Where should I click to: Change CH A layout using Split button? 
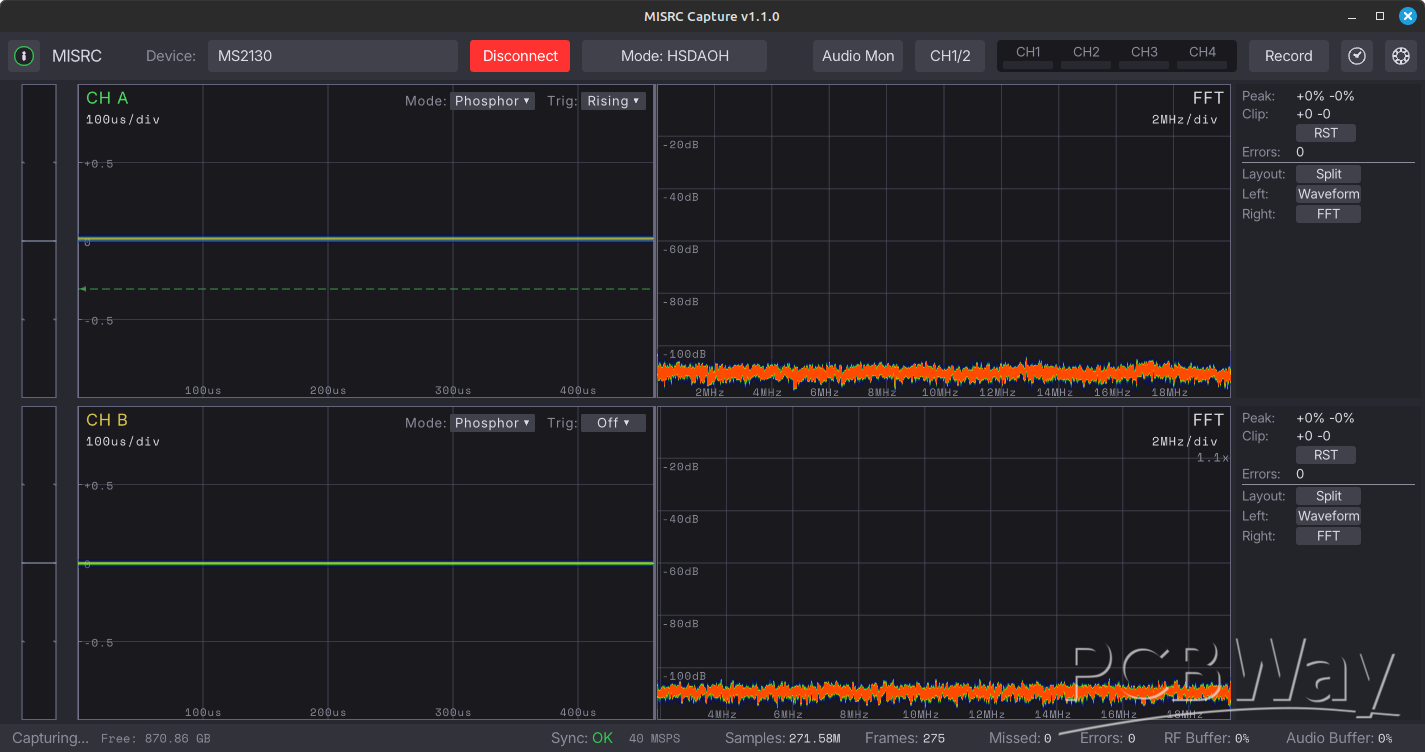(x=1328, y=174)
